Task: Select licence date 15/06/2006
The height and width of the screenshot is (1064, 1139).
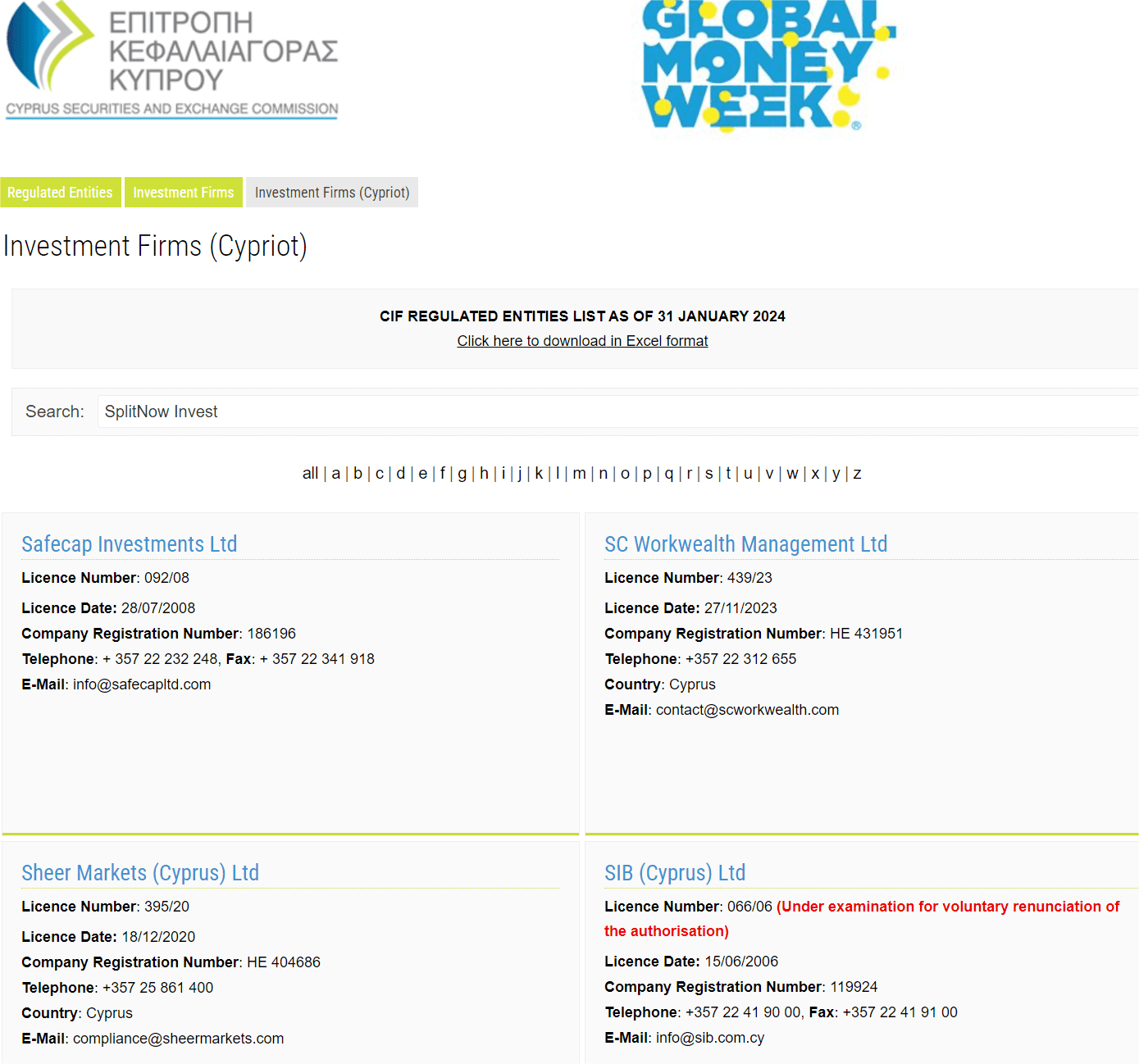Action: point(741,962)
